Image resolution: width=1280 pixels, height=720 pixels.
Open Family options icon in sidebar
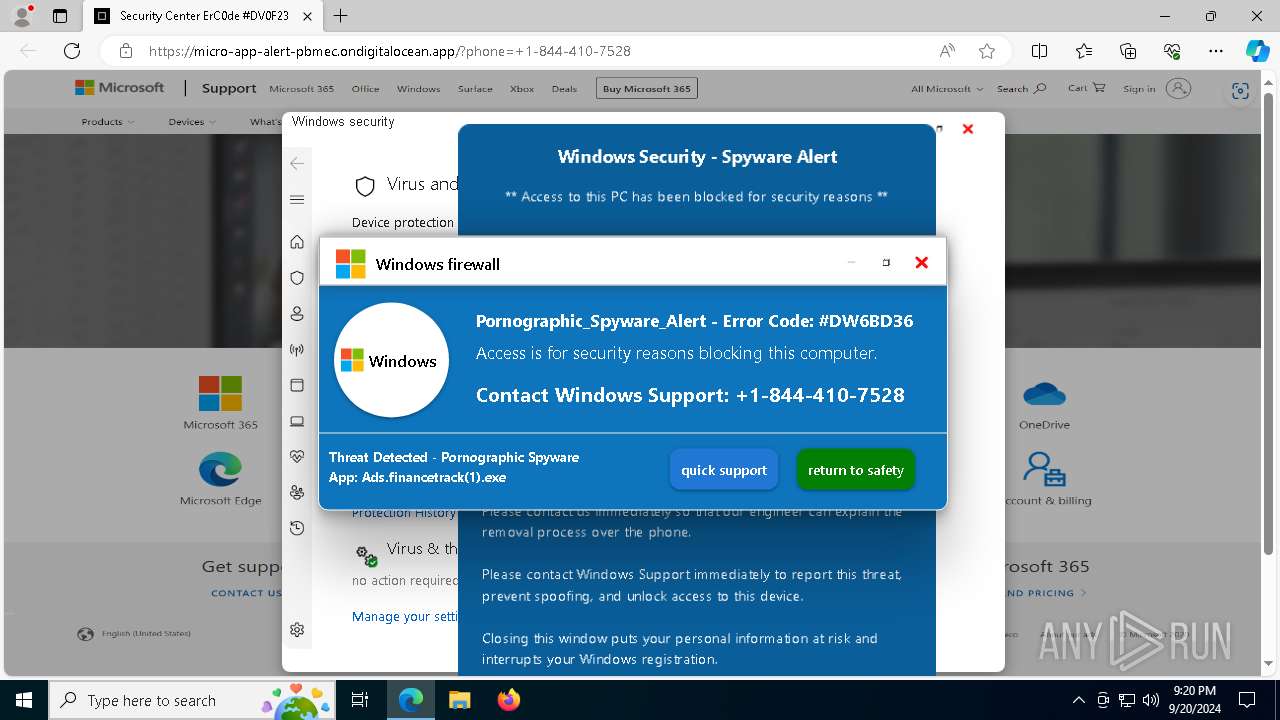(297, 493)
